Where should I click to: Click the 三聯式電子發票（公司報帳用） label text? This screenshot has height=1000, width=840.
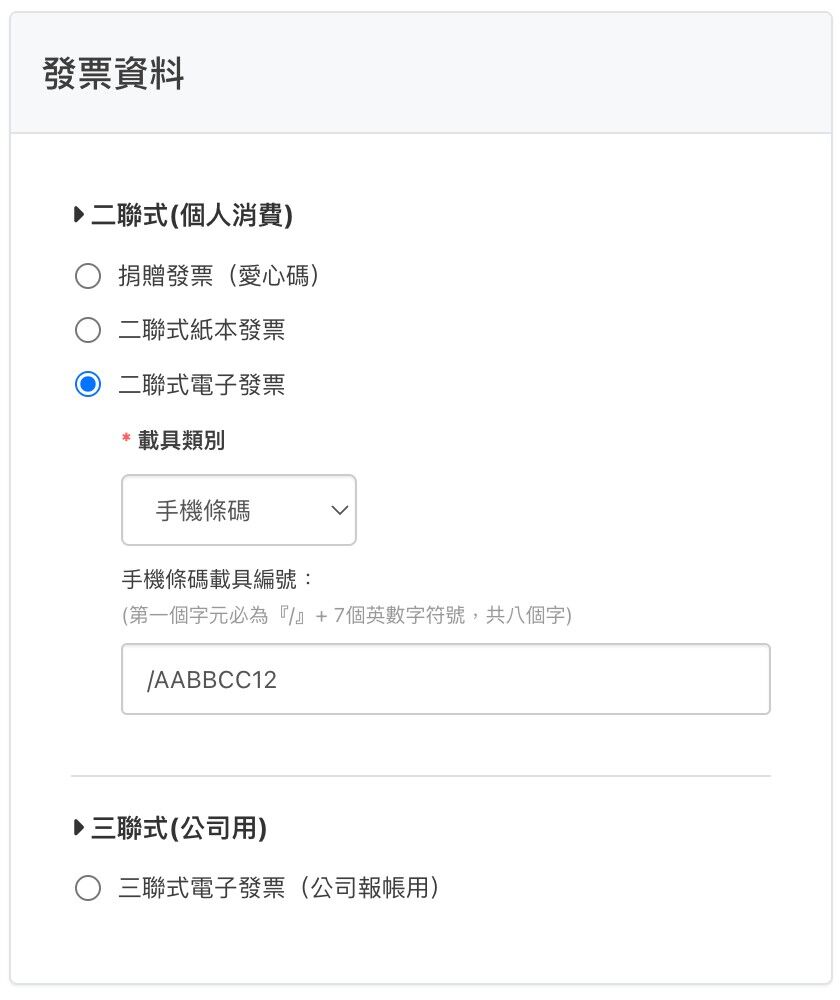pyautogui.click(x=279, y=887)
